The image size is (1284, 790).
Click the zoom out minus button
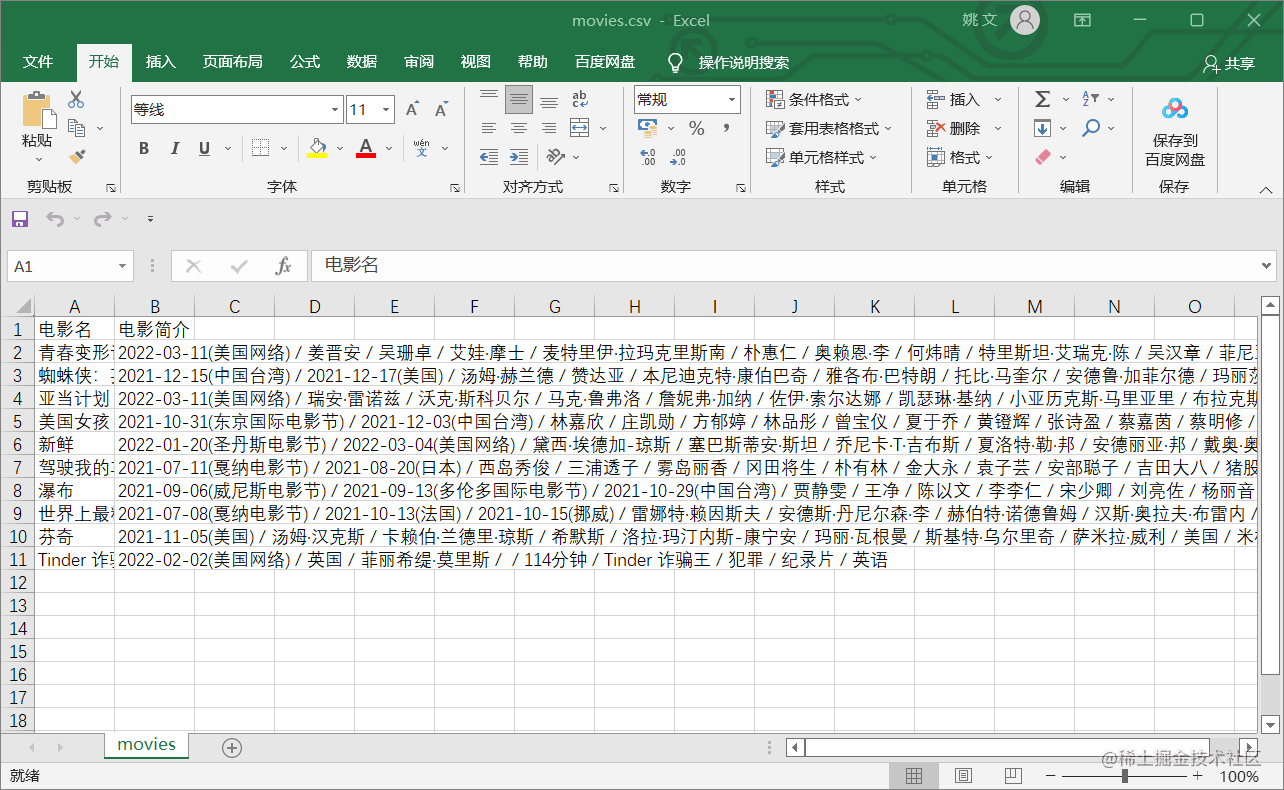[1051, 776]
